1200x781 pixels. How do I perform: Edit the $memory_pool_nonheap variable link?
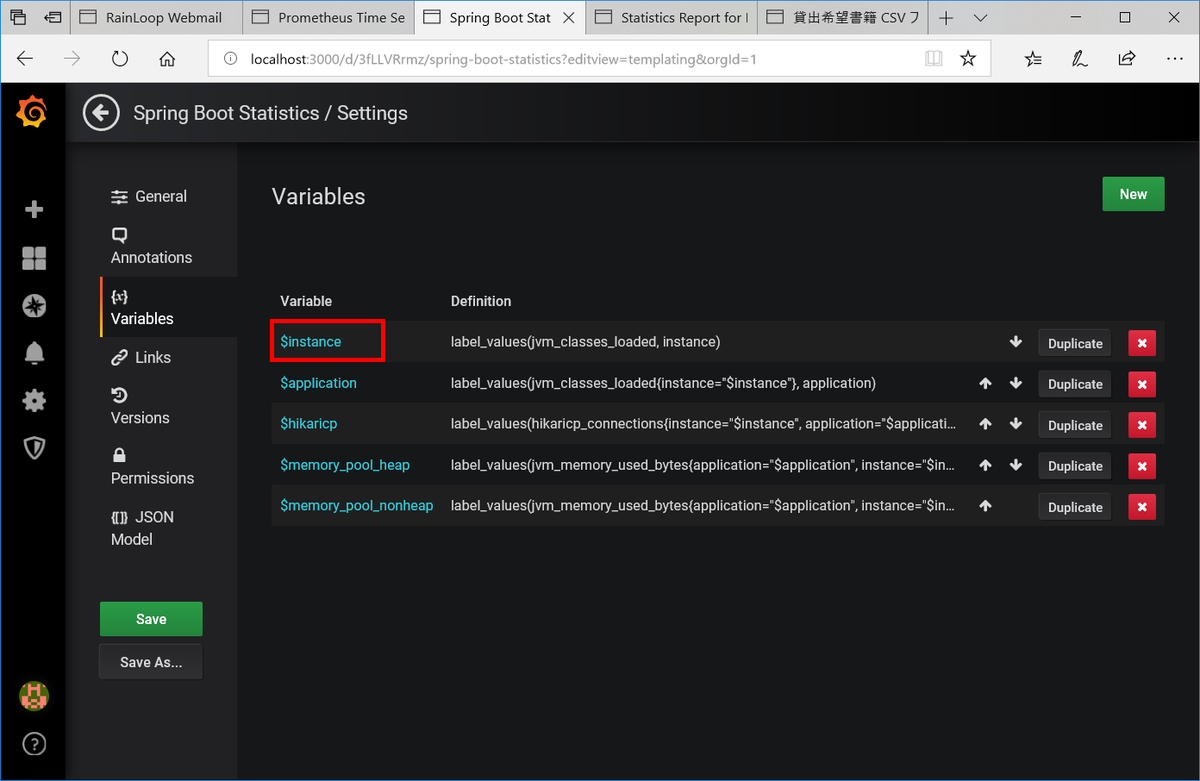point(357,506)
